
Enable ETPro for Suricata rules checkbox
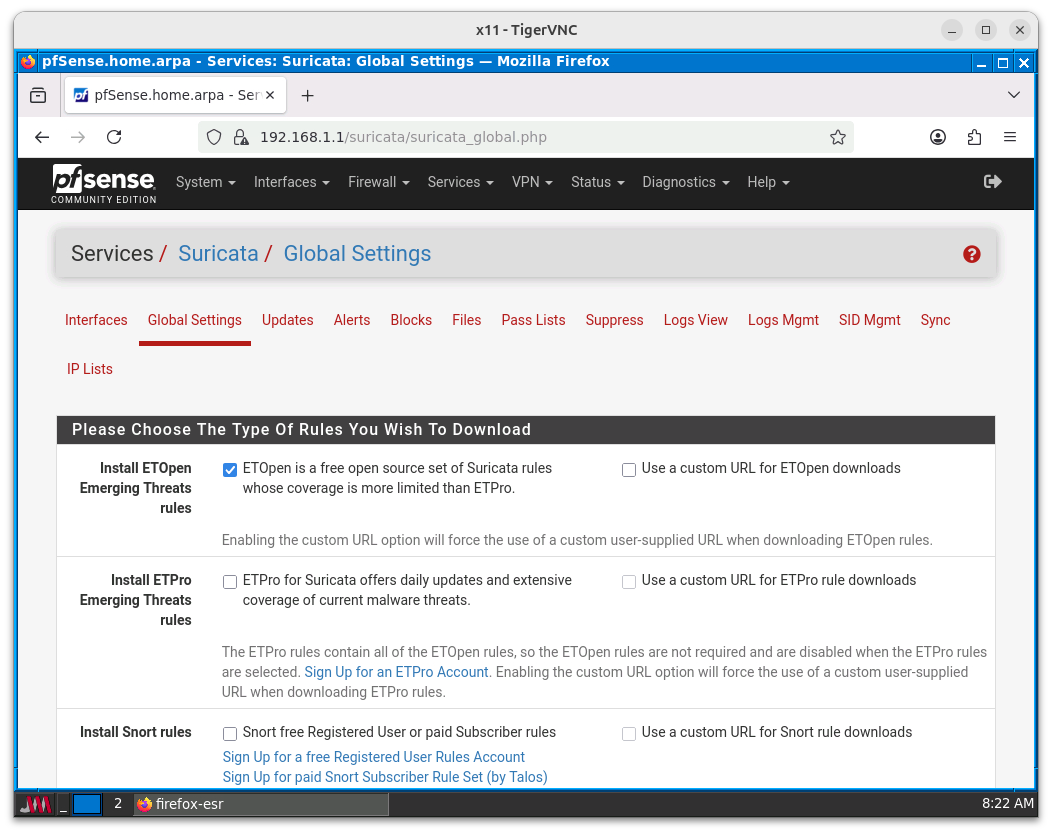230,582
